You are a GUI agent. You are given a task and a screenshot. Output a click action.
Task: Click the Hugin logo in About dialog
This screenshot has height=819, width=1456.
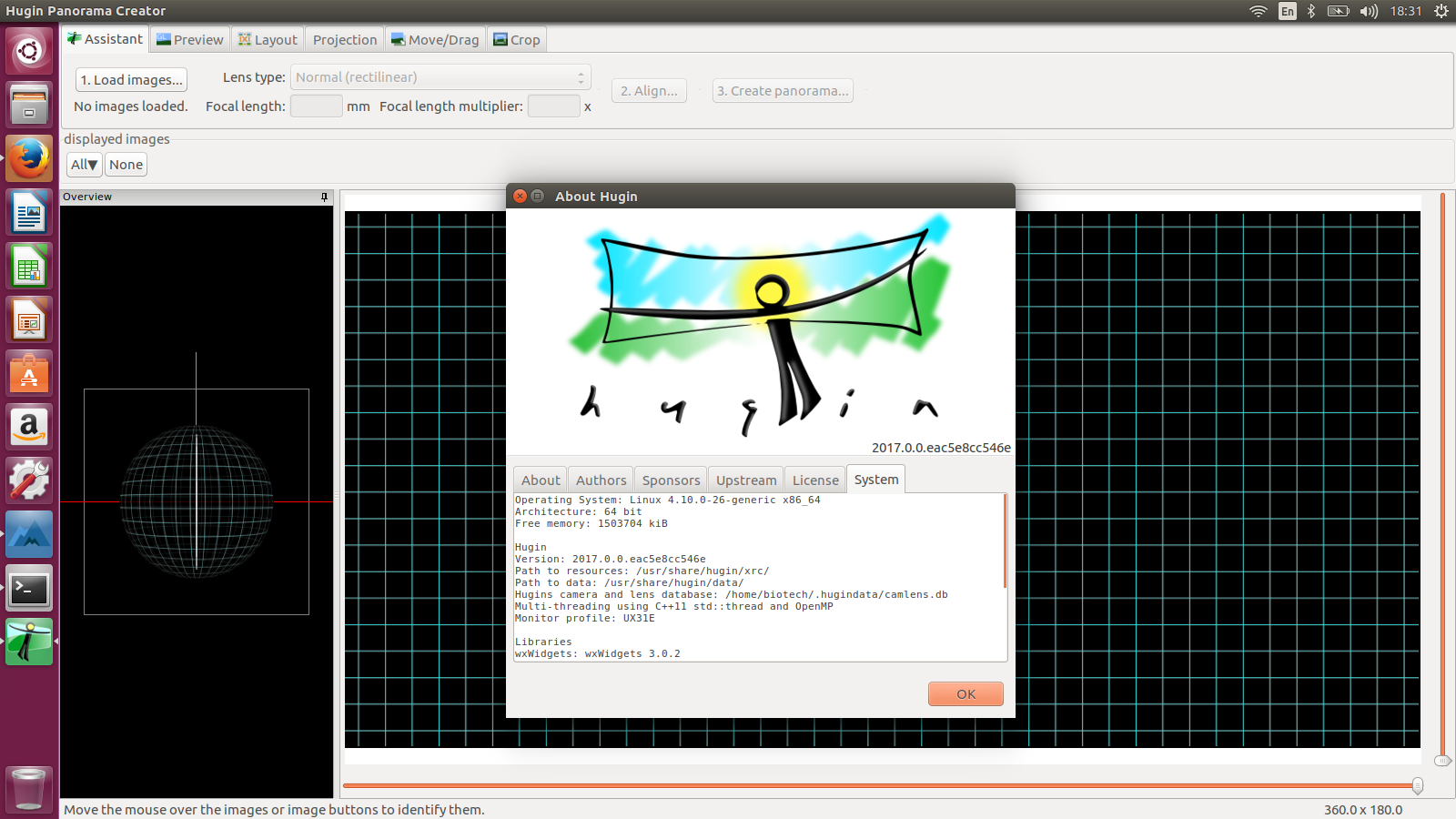(761, 326)
